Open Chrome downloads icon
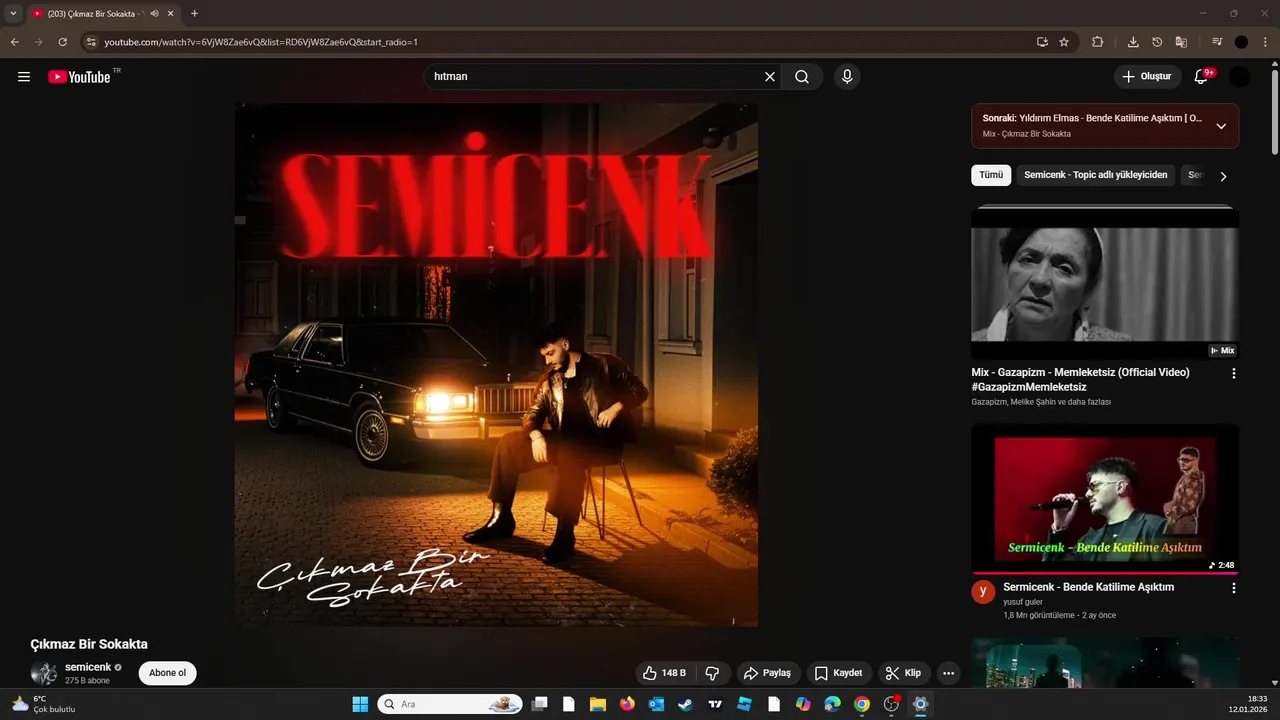 (1133, 42)
